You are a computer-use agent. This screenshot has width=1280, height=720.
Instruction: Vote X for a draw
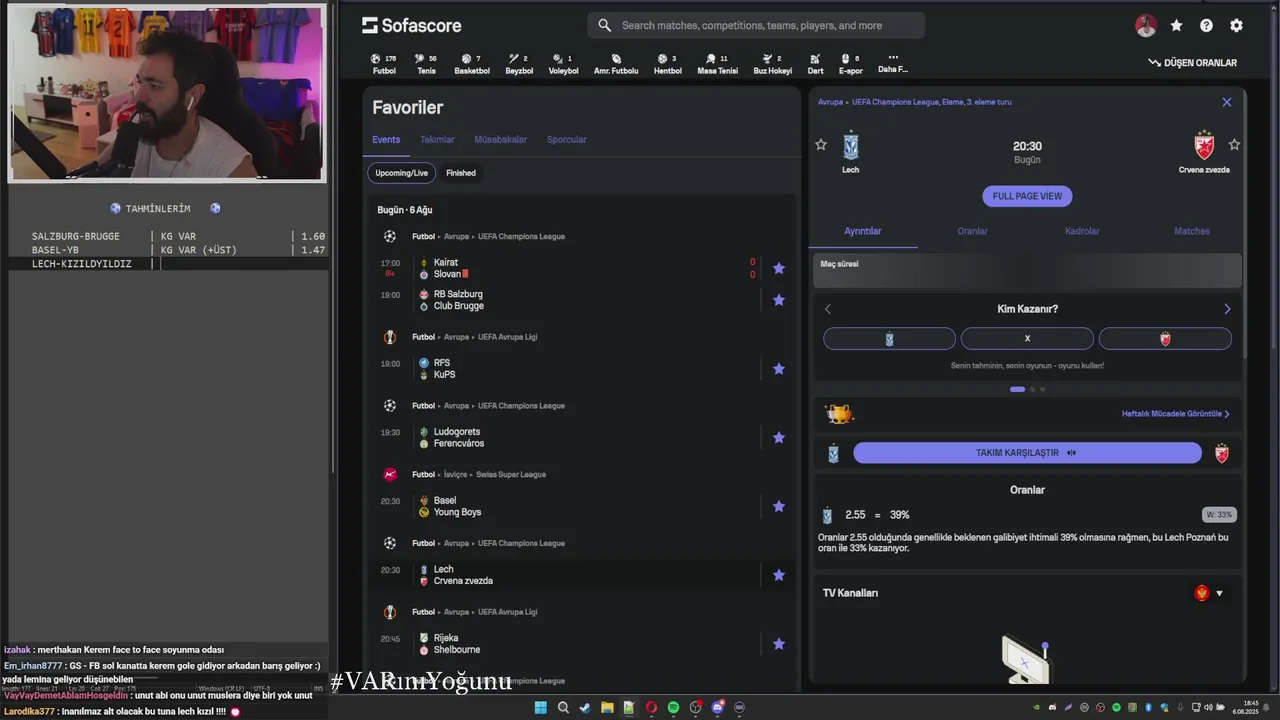pos(1027,339)
